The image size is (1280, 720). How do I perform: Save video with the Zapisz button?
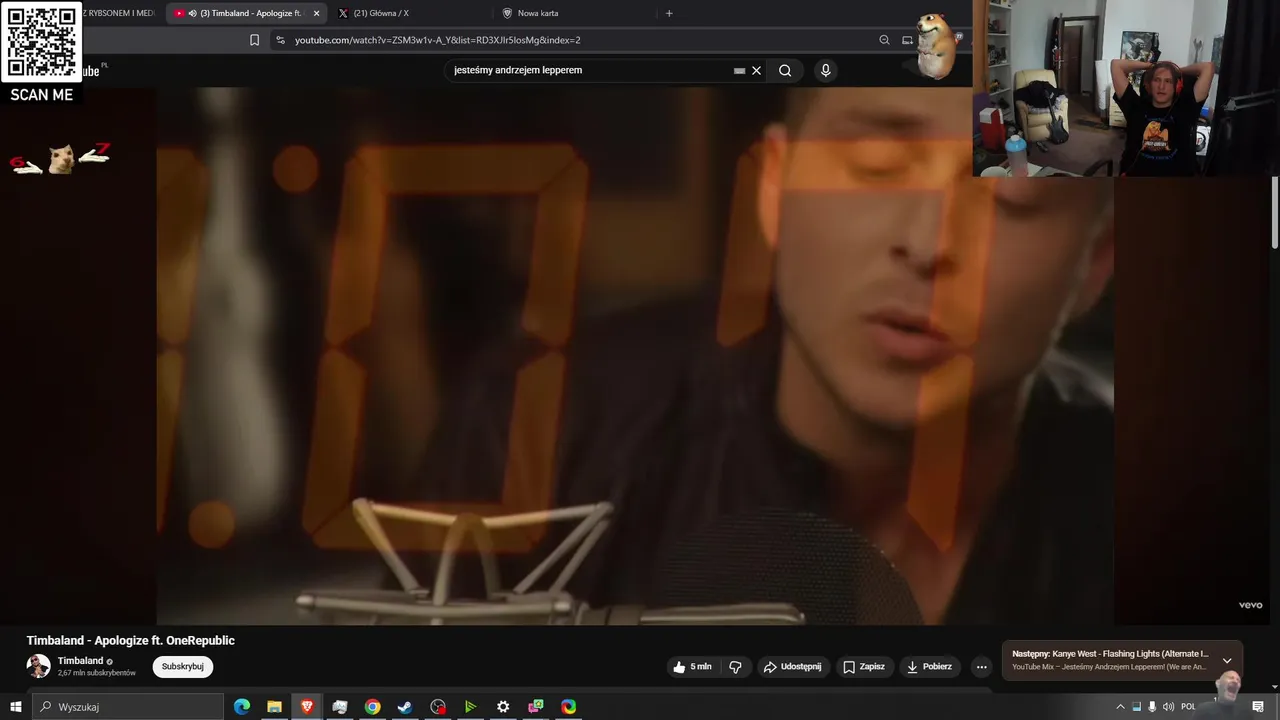864,667
